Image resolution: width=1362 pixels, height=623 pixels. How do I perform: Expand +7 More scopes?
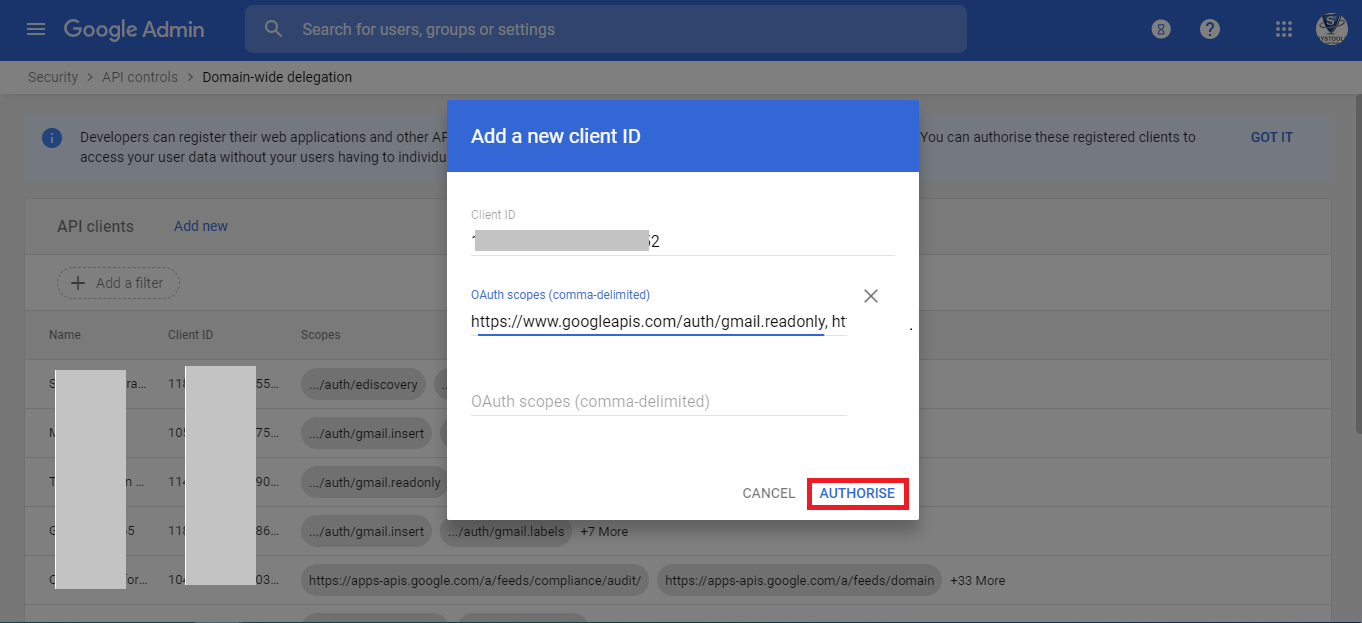(604, 532)
